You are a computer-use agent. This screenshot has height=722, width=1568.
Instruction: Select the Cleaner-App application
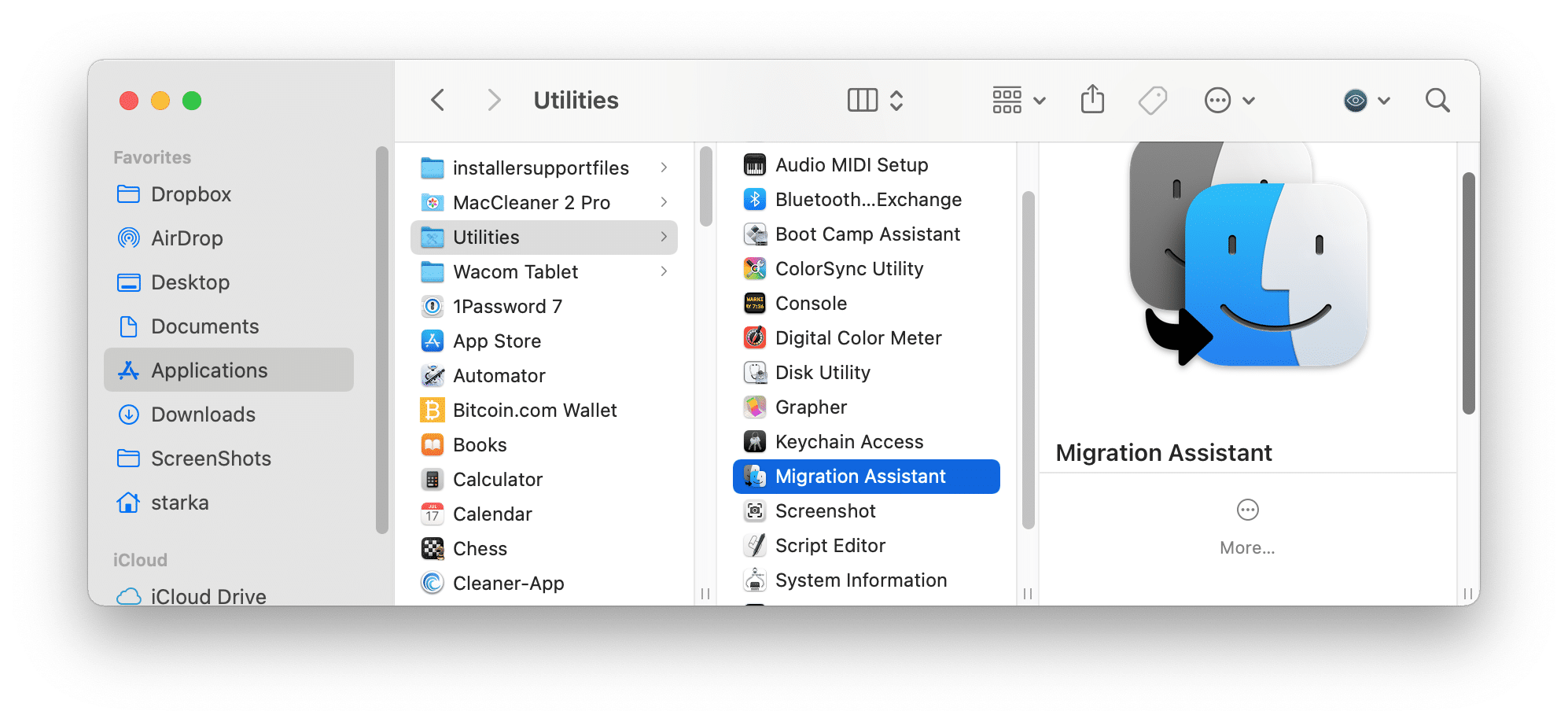544,584
